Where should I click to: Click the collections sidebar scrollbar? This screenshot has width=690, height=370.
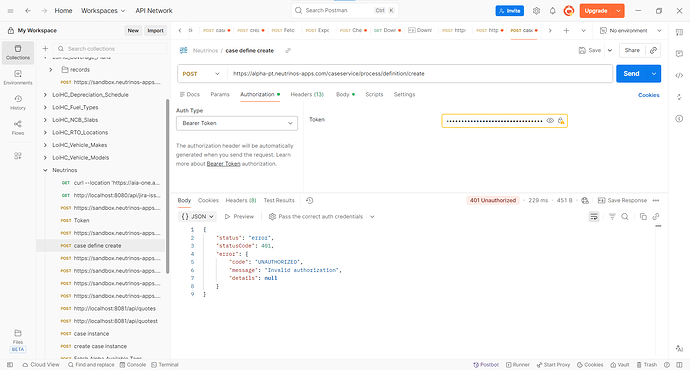pos(167,187)
